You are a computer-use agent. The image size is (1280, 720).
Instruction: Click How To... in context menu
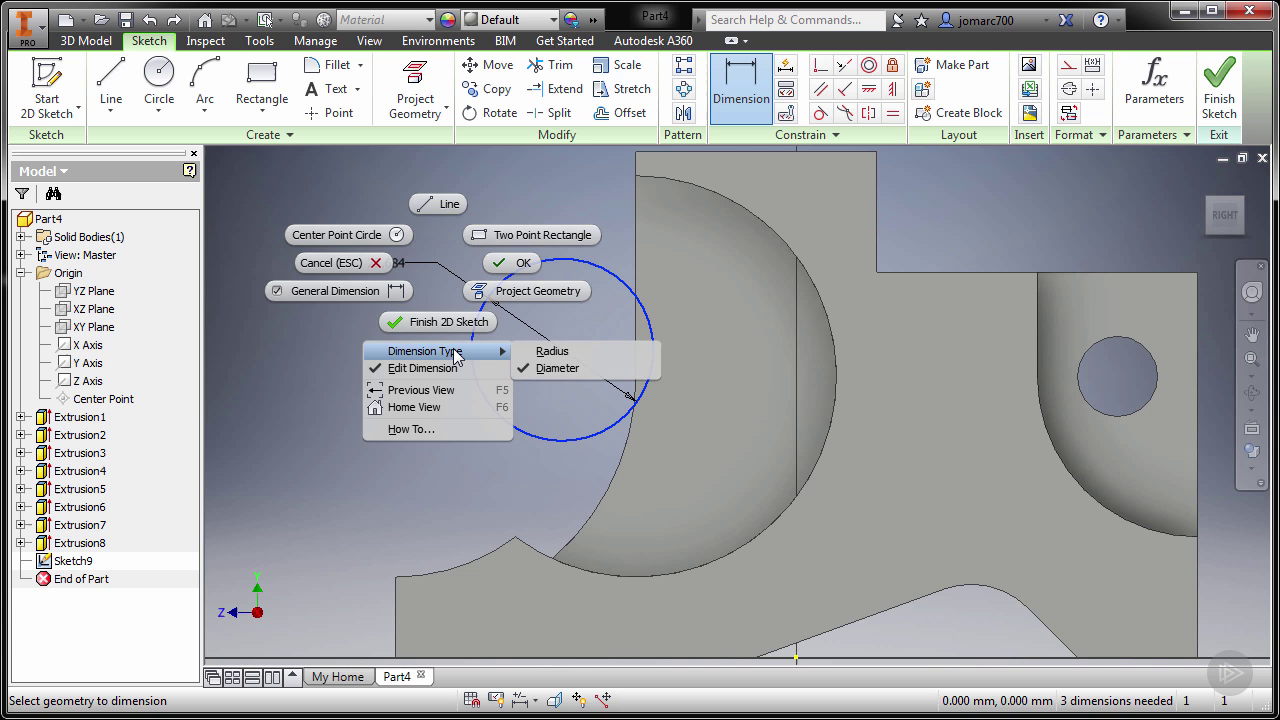pos(437,429)
